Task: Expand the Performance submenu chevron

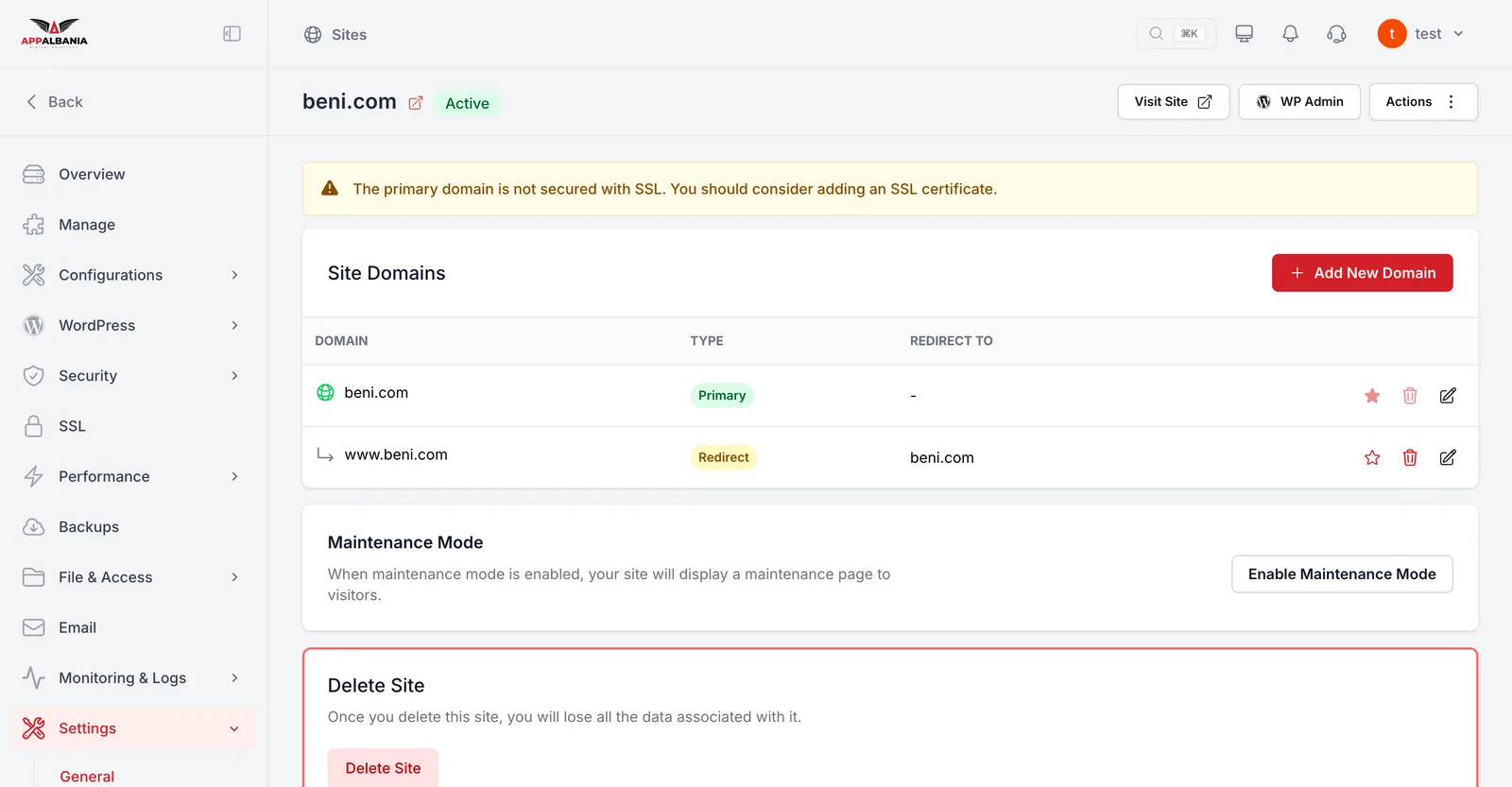Action: (x=234, y=477)
